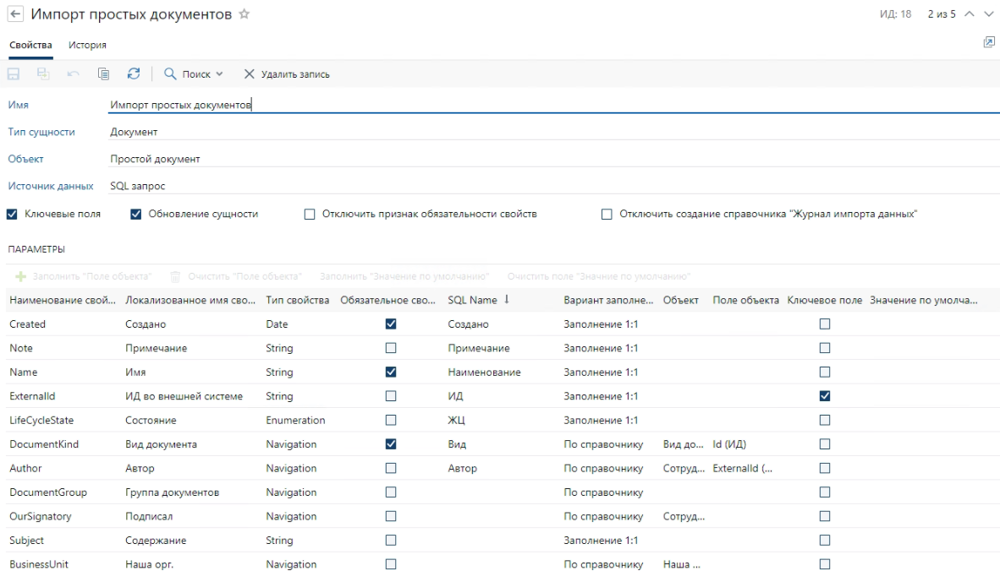Screen dimensions: 1000x571
Task: Open card in new window icon
Action: point(987,44)
